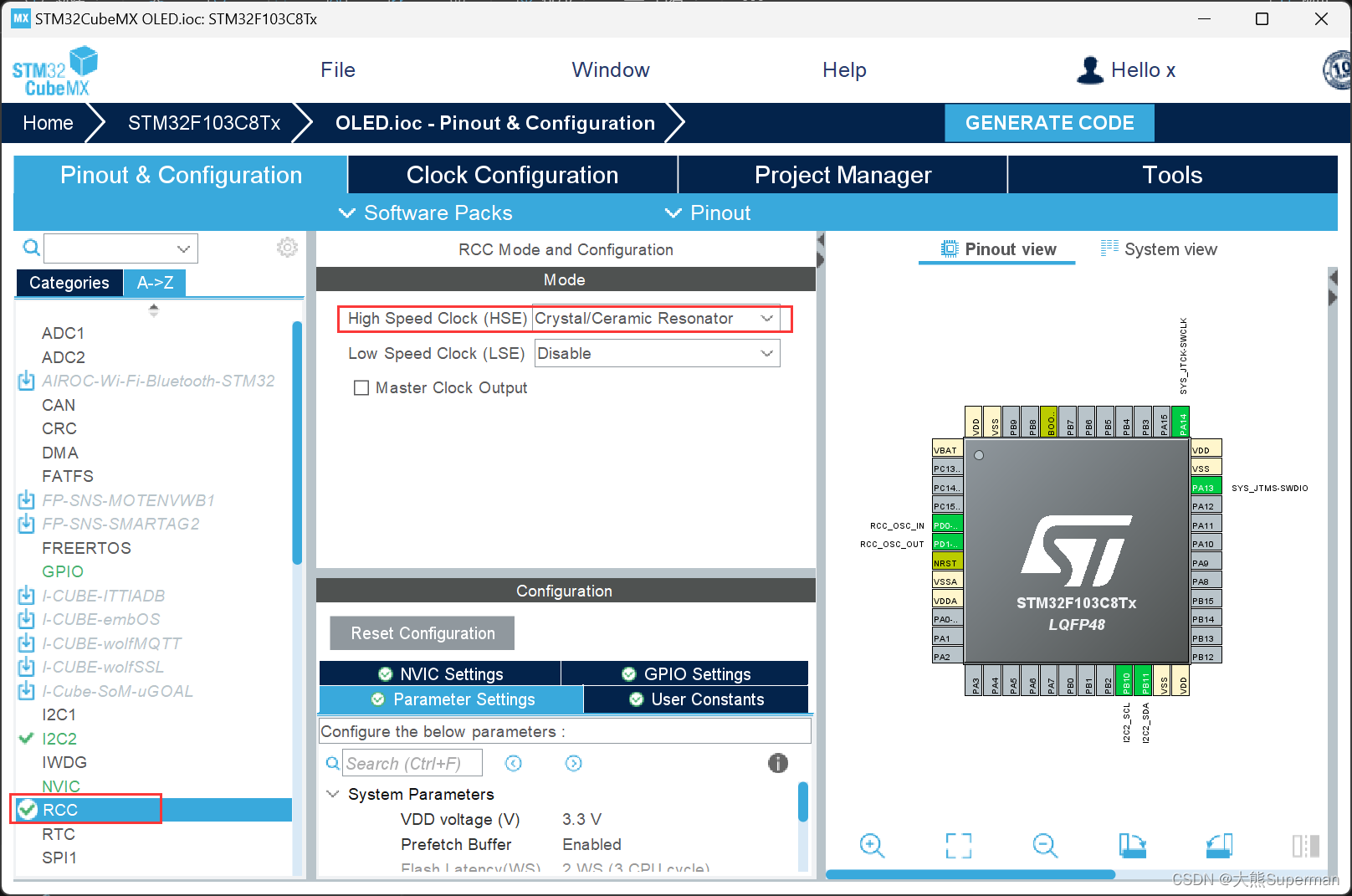Rotate the chip clockwise
This screenshot has width=1352, height=896.
pyautogui.click(x=1133, y=845)
